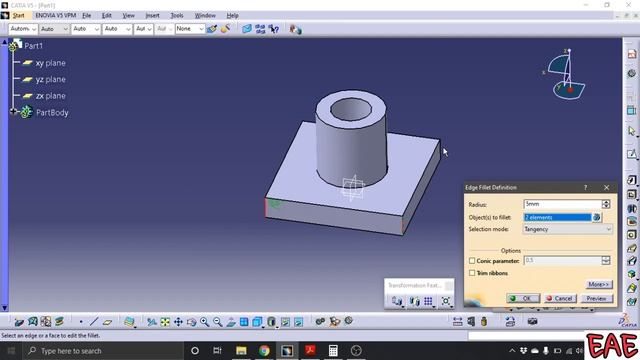The width and height of the screenshot is (640, 360).
Task: Open the Selection mode Tangency dropdown
Action: [568, 229]
